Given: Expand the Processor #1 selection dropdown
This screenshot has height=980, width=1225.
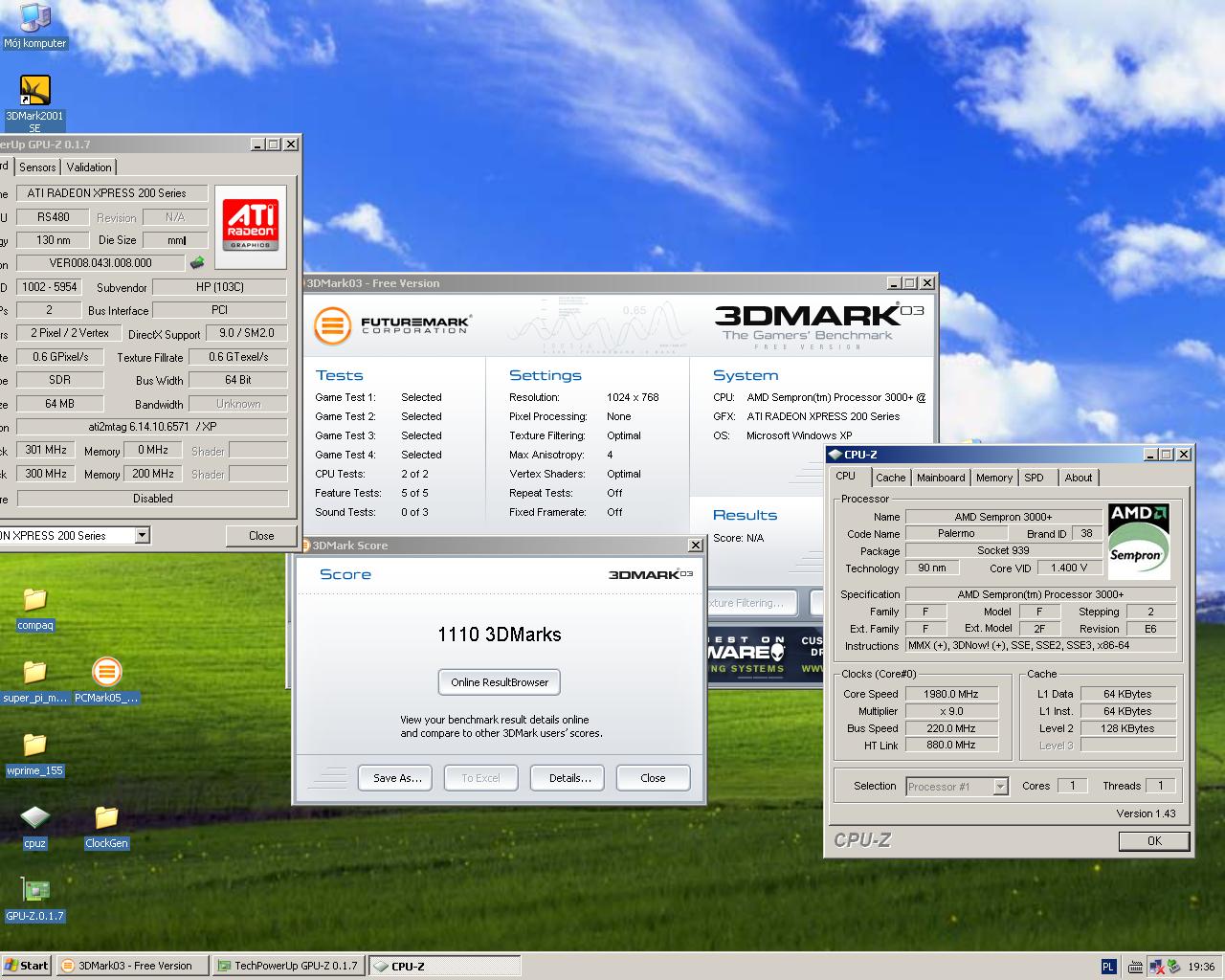Looking at the screenshot, I should click(1000, 787).
